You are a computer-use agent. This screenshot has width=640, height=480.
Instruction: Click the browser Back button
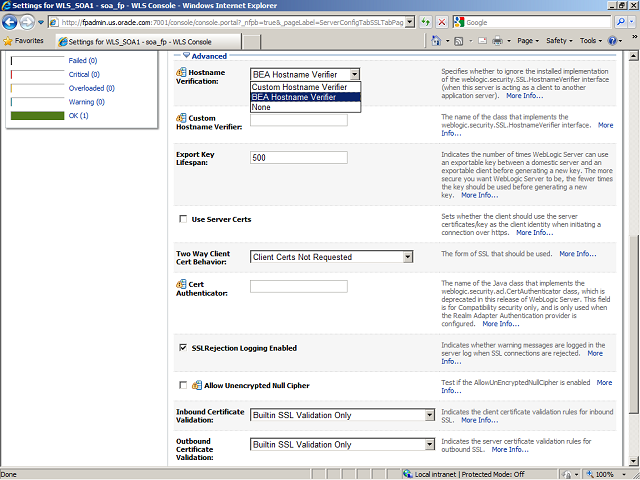click(12, 22)
